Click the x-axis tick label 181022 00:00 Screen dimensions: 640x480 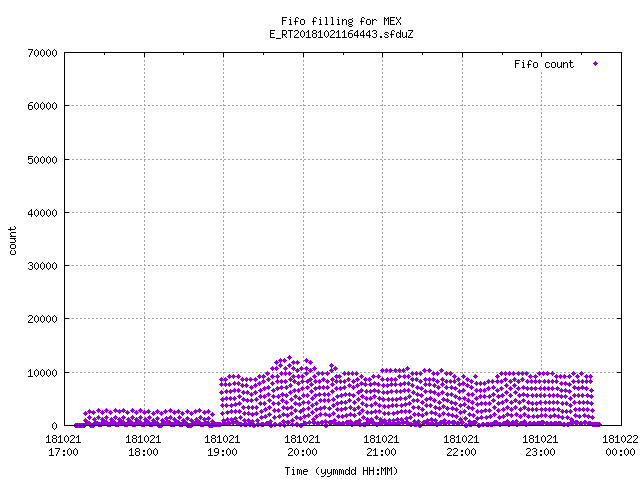620,446
